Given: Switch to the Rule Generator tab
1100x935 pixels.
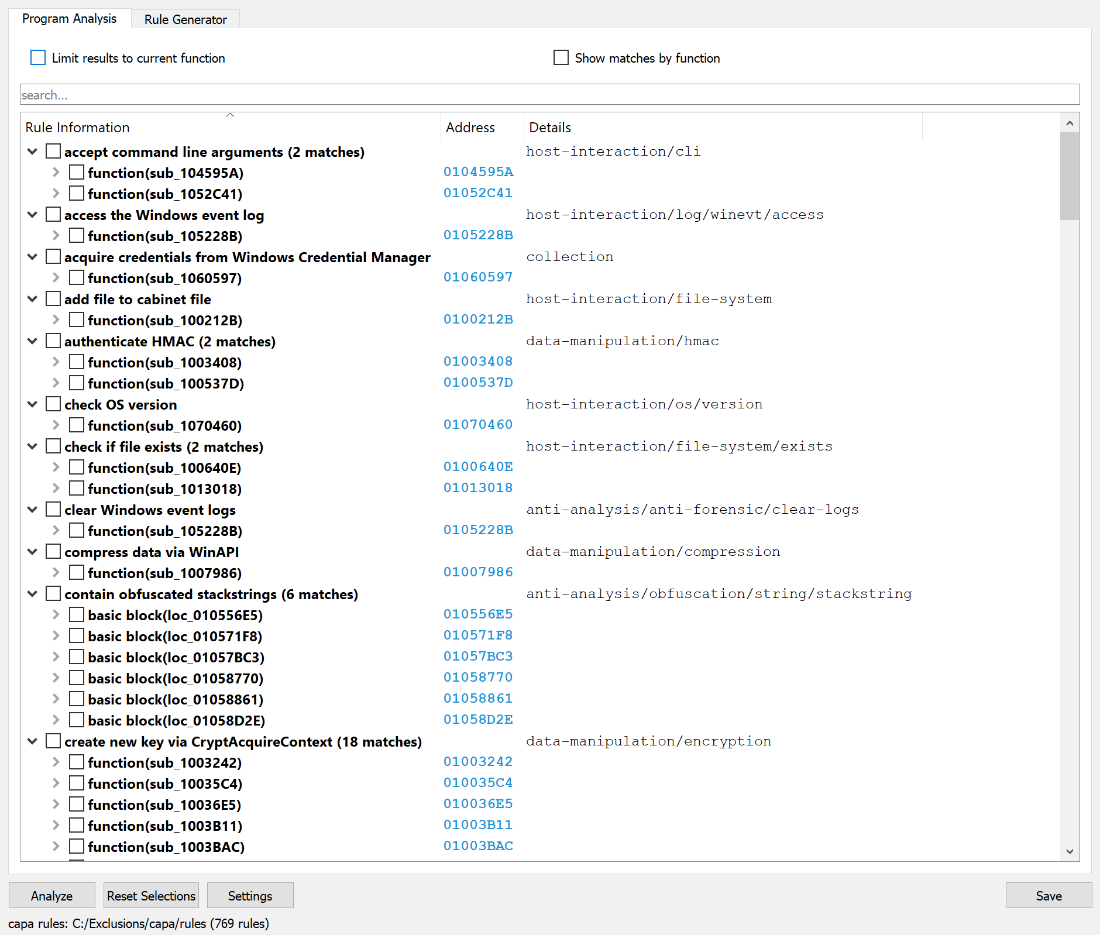Looking at the screenshot, I should pos(184,18).
